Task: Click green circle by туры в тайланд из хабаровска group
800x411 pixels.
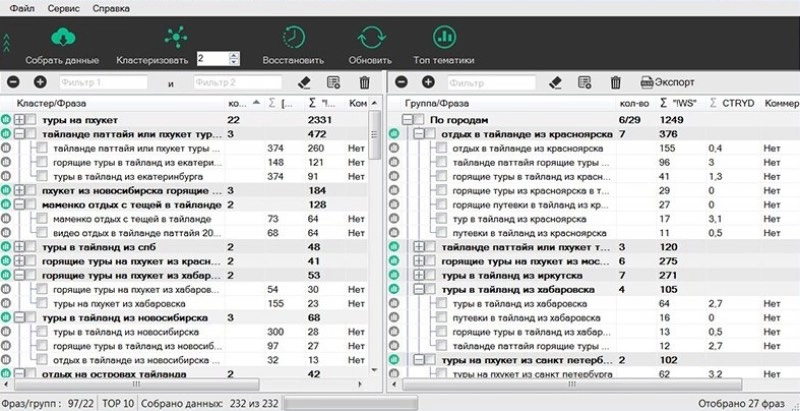Action: [394, 289]
